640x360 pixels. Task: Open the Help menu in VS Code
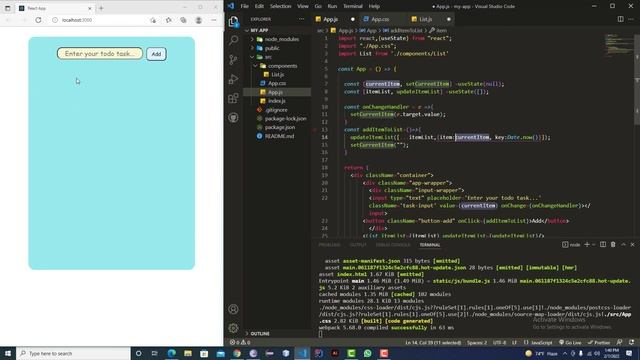click(374, 6)
